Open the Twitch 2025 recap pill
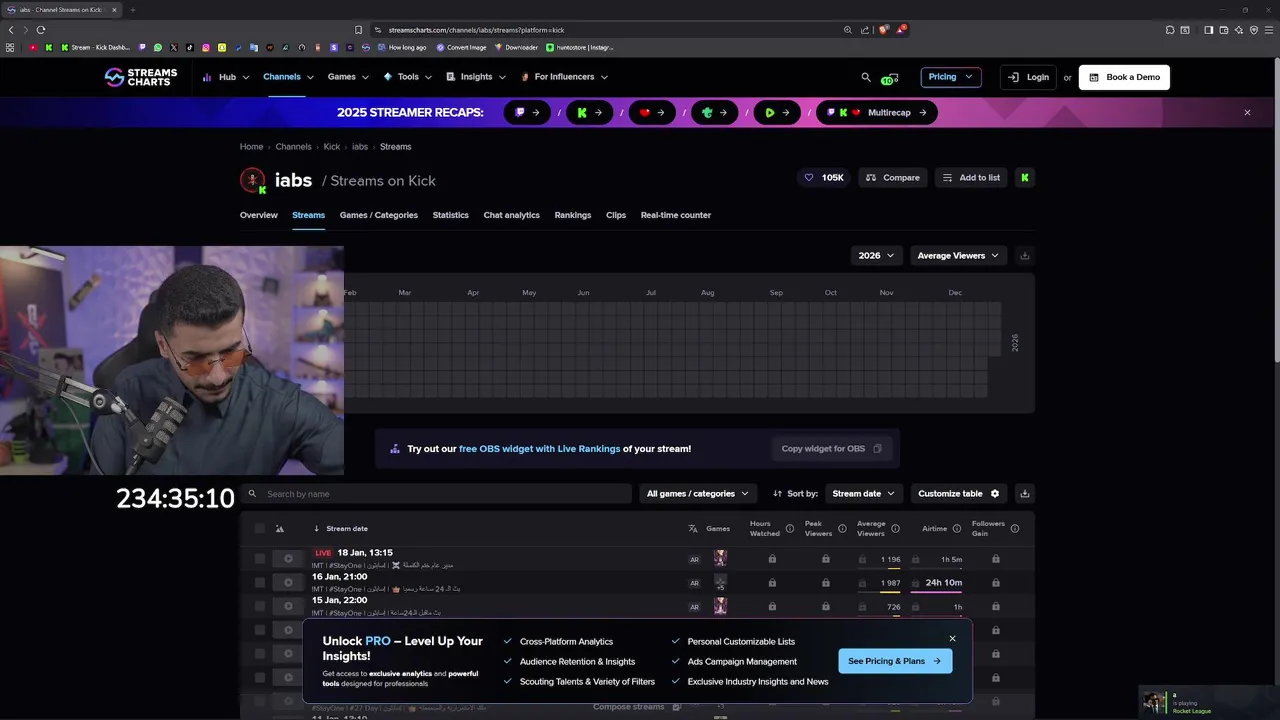Viewport: 1280px width, 720px height. [x=528, y=113]
